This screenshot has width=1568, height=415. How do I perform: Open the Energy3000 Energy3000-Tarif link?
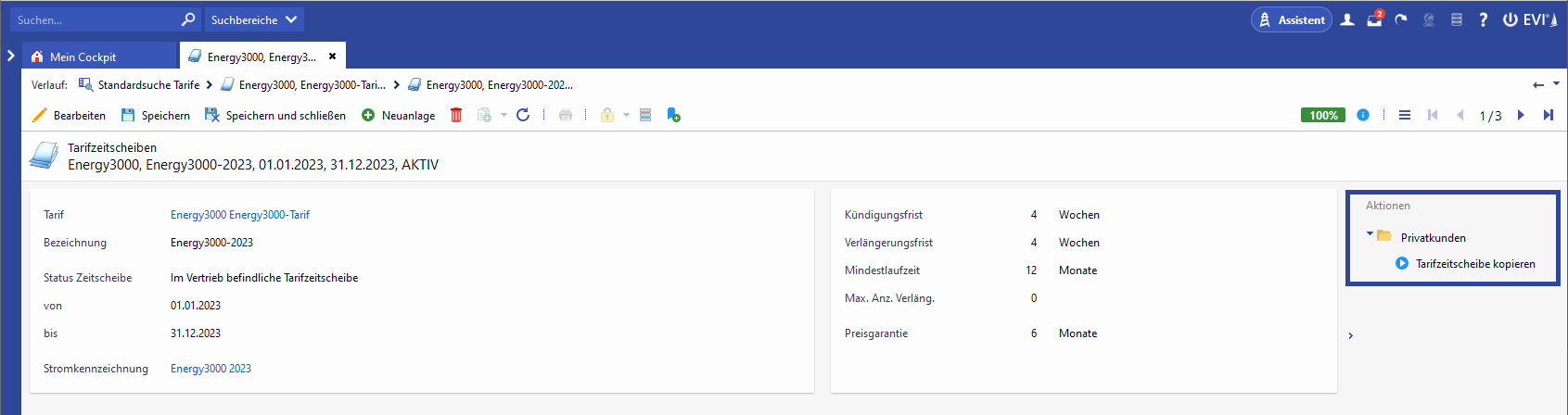click(240, 214)
